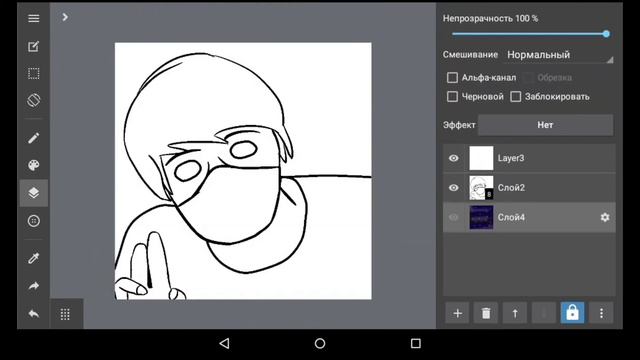Image resolution: width=640 pixels, height=360 pixels.
Task: Click the Эффект Нет button
Action: [545, 125]
